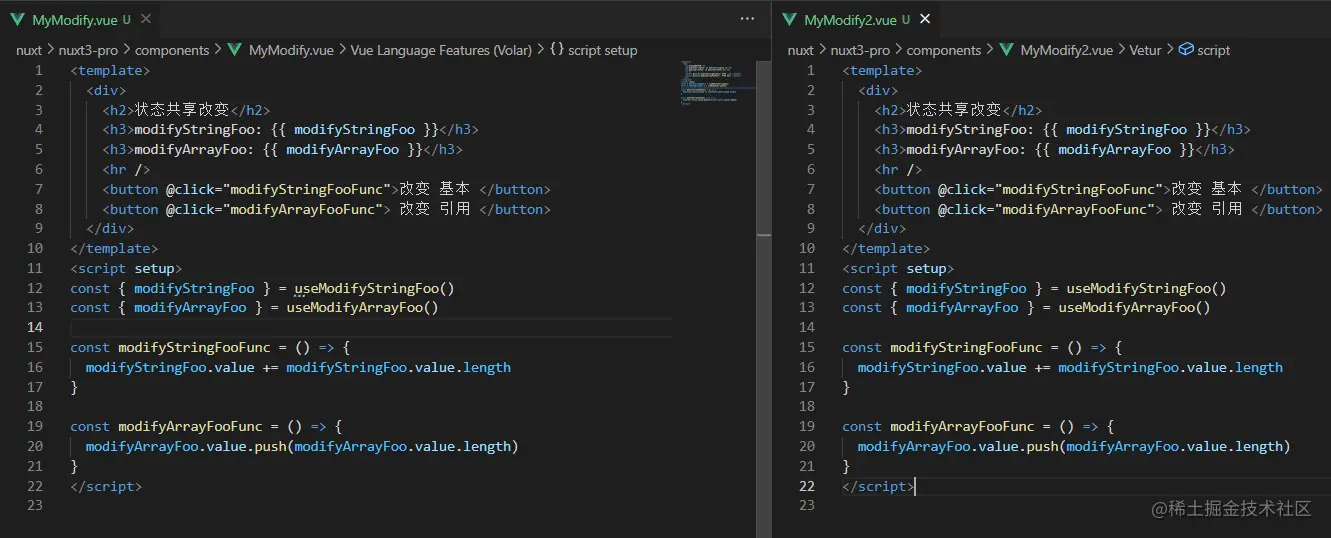Click 'const' on line 13 in right editor
The width and height of the screenshot is (1331, 538).
click(862, 307)
